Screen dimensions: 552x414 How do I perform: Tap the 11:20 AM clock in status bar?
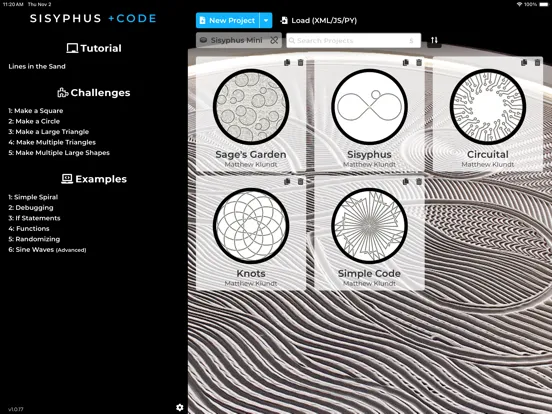(13, 4)
